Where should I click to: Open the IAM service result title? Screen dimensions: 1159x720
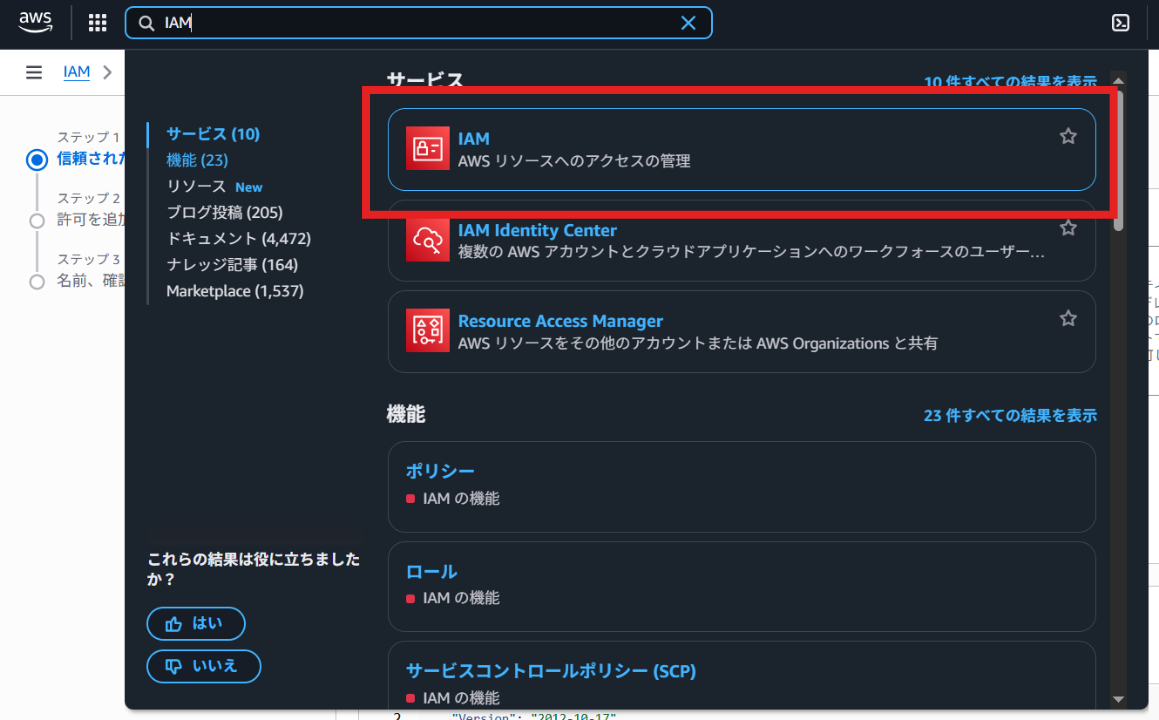[x=473, y=138]
